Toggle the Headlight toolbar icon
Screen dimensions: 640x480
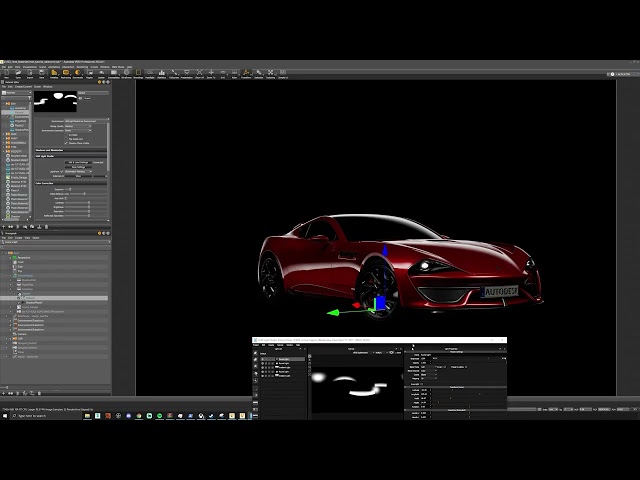coord(150,73)
